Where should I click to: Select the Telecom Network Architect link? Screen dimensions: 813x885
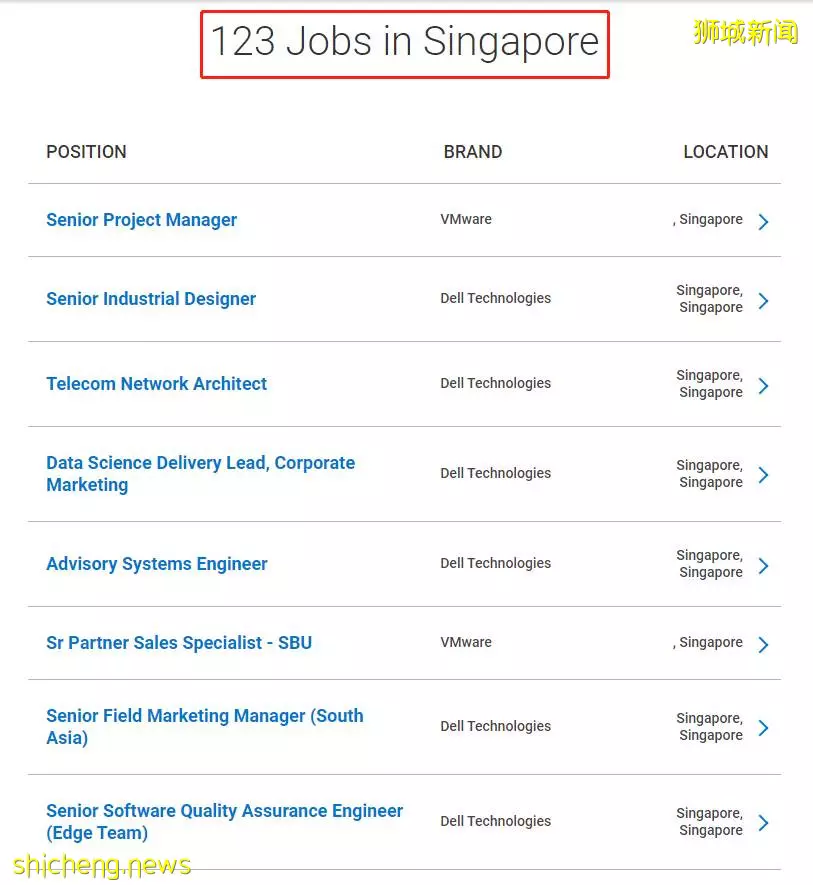point(156,384)
